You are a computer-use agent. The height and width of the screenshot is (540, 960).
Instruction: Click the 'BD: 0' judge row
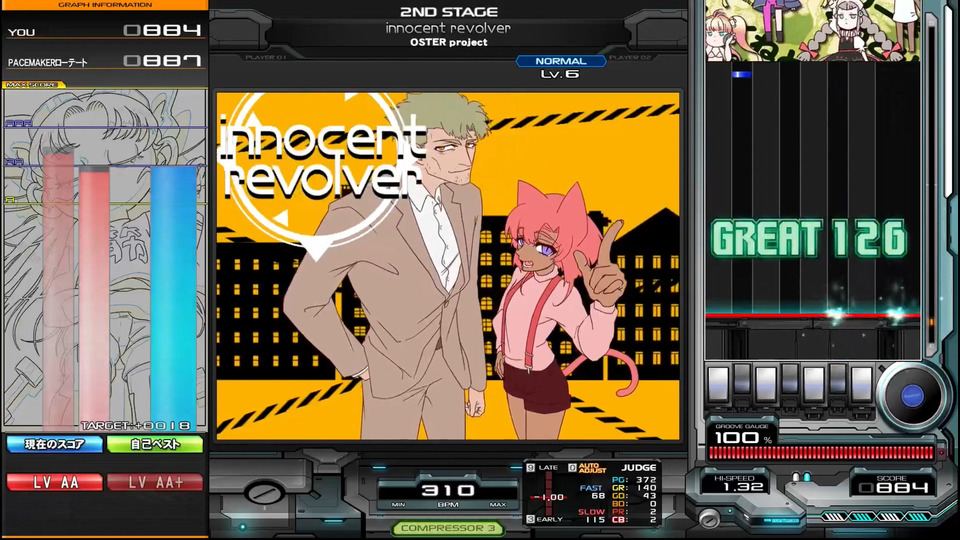pyautogui.click(x=634, y=504)
